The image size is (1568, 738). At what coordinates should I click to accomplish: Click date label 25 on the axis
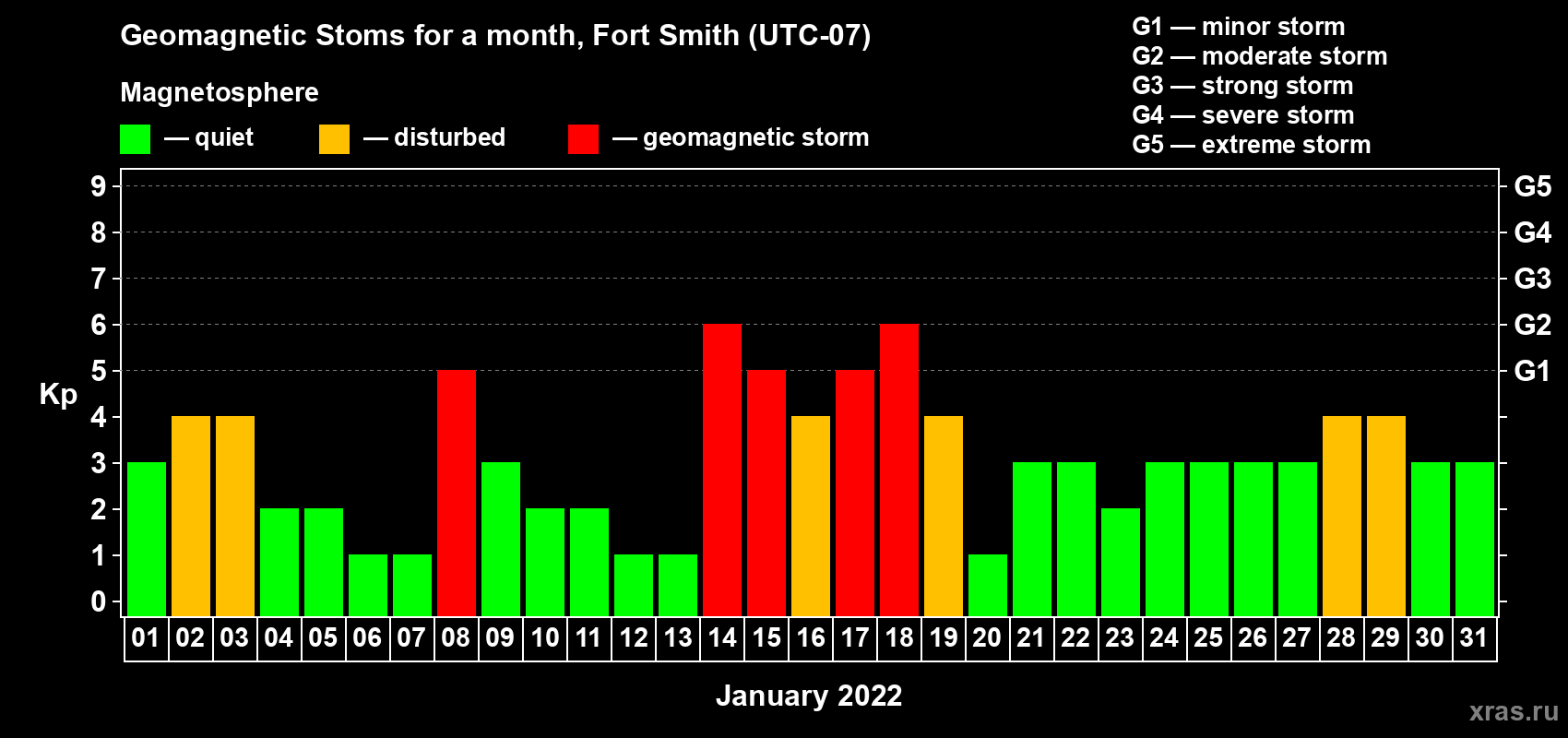1208,638
